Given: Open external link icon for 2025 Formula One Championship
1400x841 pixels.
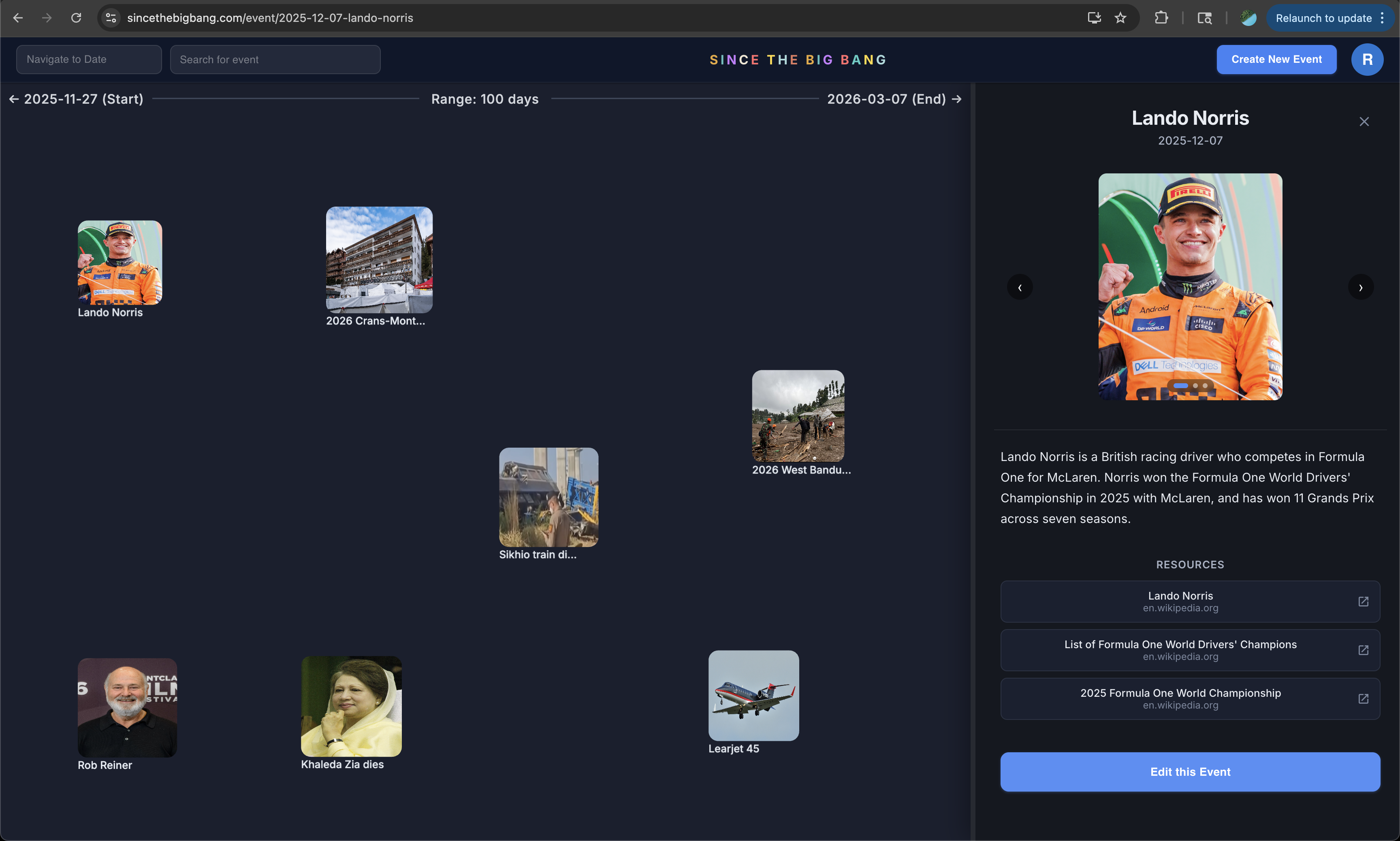Looking at the screenshot, I should 1363,699.
